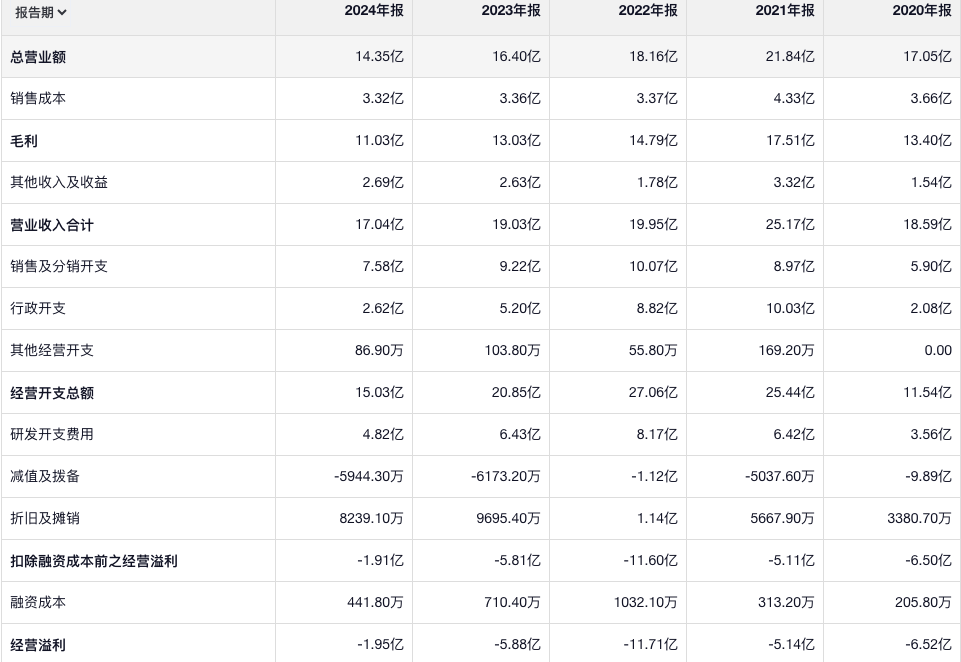Click the 营业收入合计 row label

[x=52, y=225]
